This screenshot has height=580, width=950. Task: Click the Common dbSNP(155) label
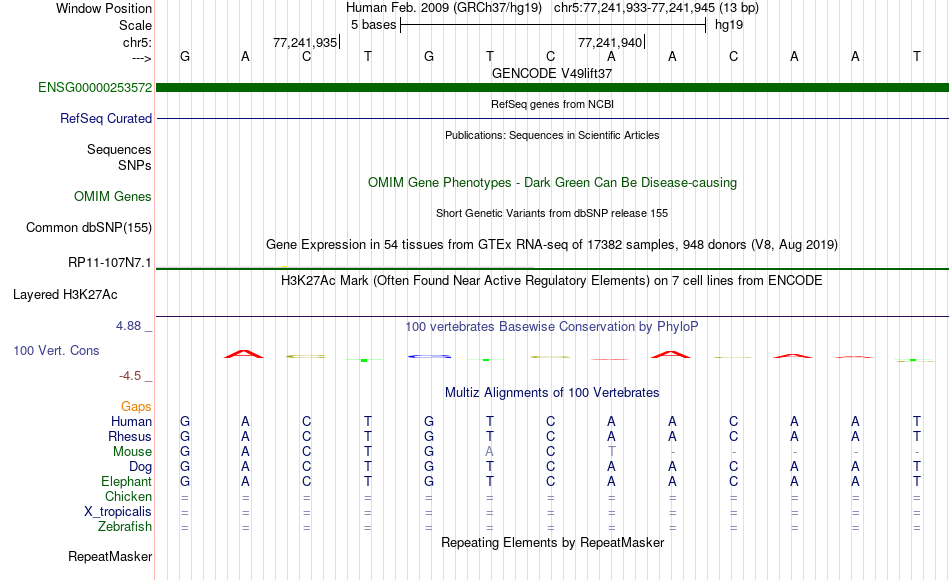(89, 227)
